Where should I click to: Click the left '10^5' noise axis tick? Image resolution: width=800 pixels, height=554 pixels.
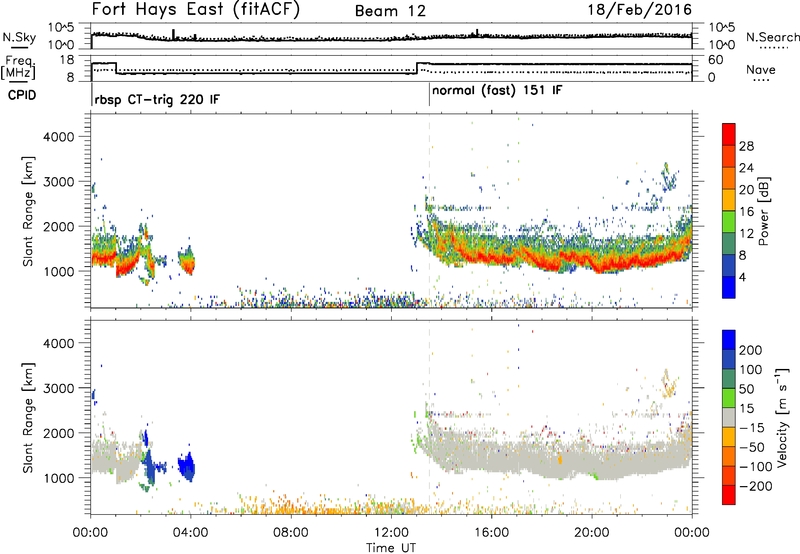(x=61, y=27)
